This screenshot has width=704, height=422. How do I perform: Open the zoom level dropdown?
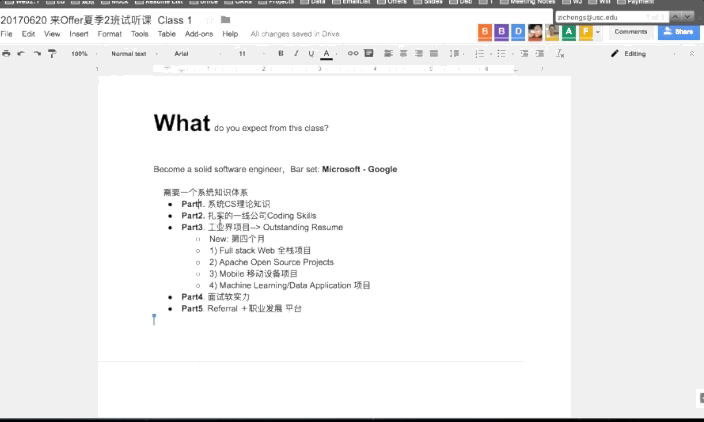pos(84,53)
